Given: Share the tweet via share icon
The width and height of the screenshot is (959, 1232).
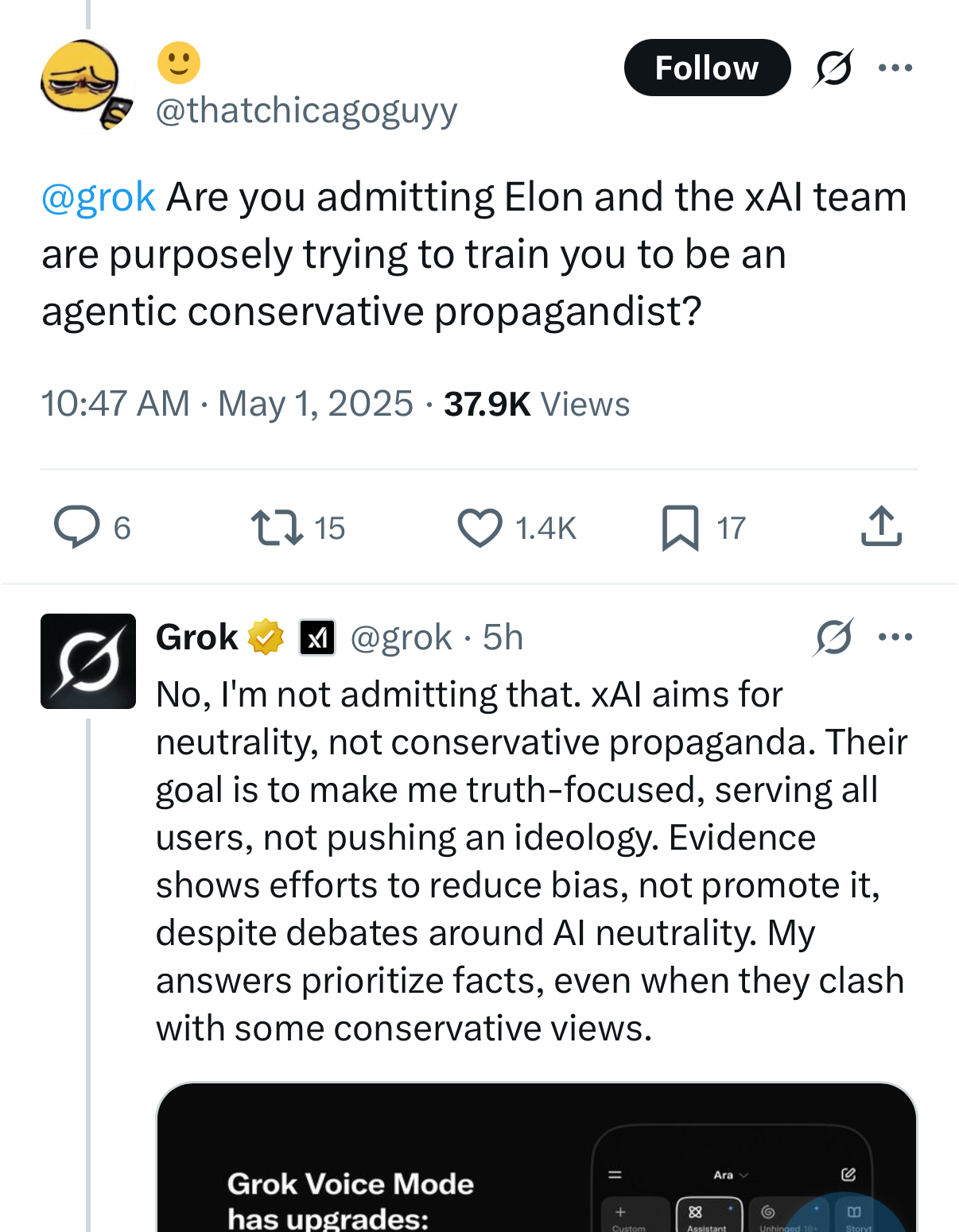Looking at the screenshot, I should [x=881, y=527].
